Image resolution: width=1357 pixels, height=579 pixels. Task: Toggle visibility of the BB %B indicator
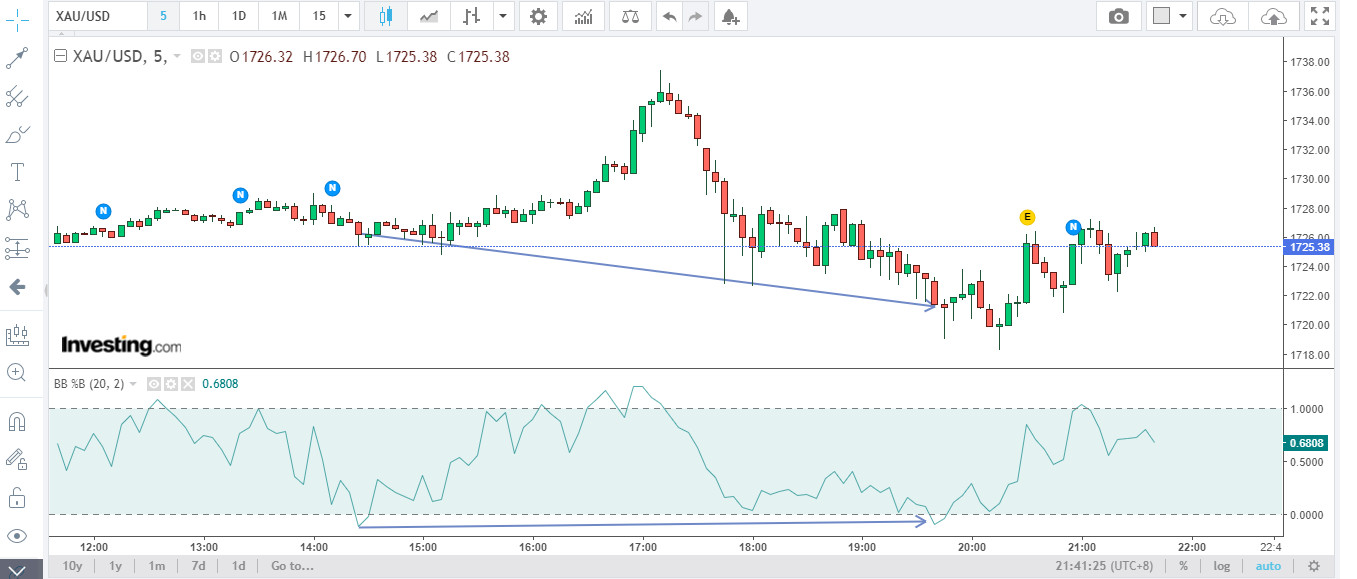click(154, 384)
